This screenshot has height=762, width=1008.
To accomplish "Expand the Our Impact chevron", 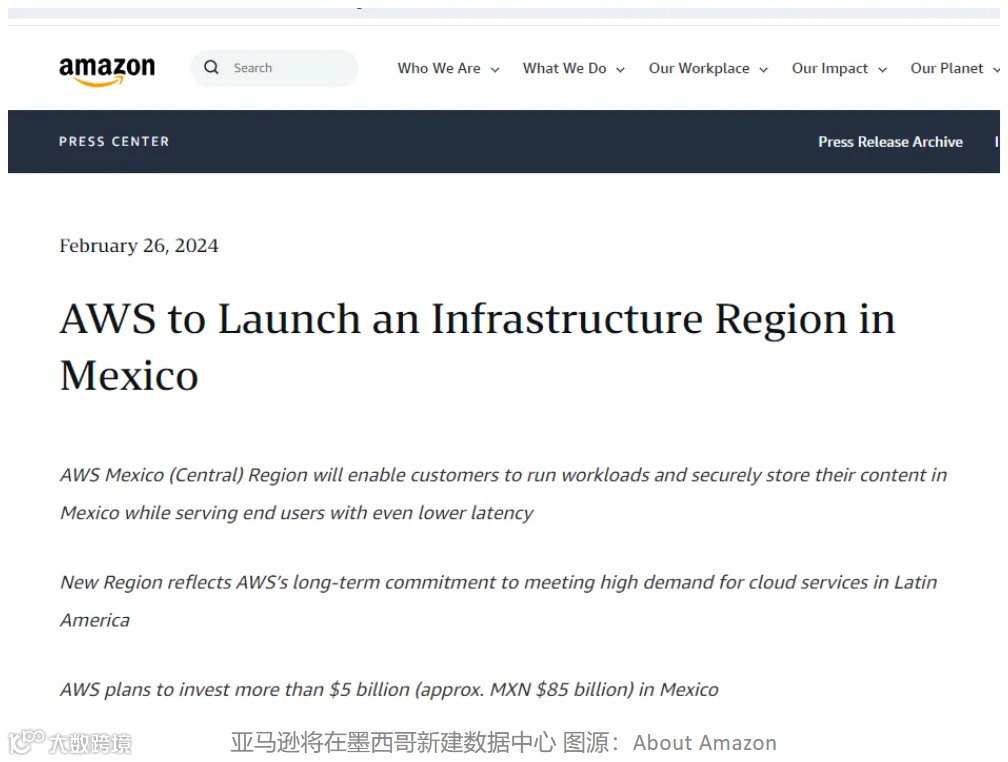I will coord(883,69).
